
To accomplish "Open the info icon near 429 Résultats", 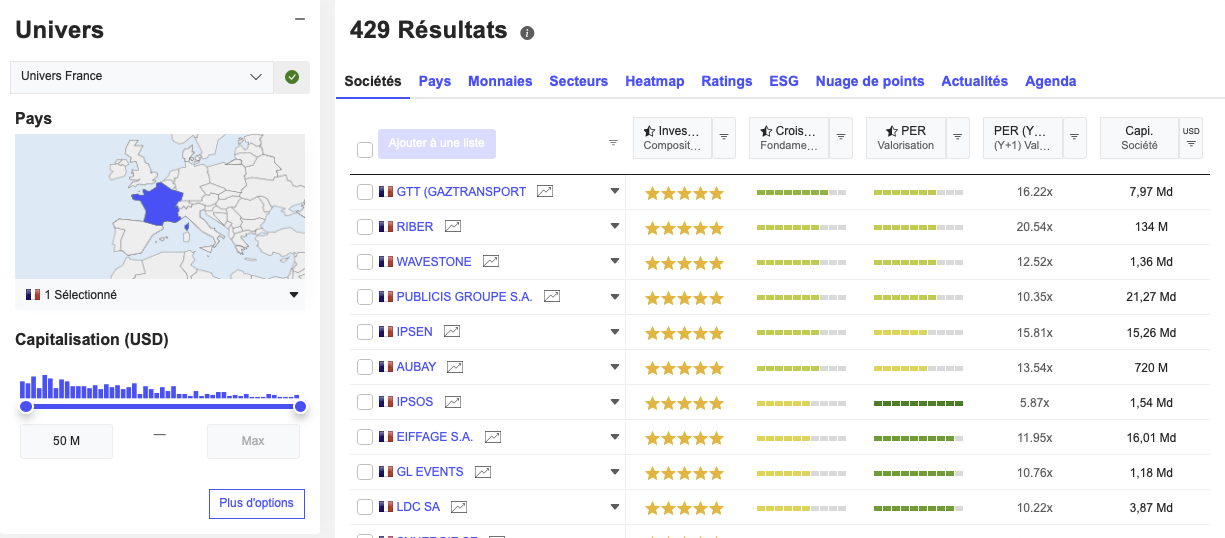I will [x=527, y=33].
